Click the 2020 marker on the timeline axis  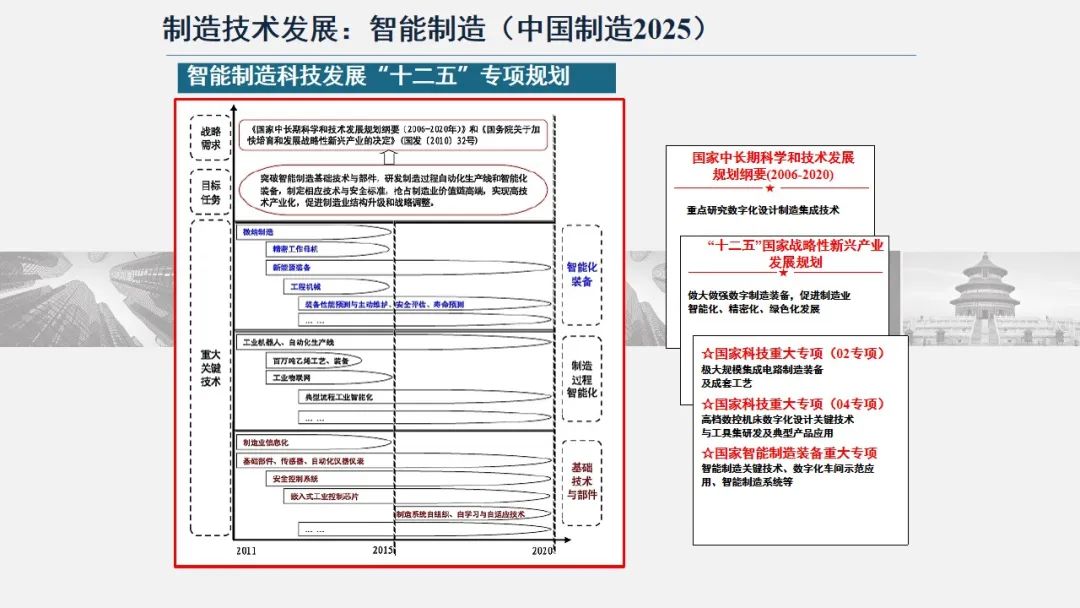click(x=542, y=551)
